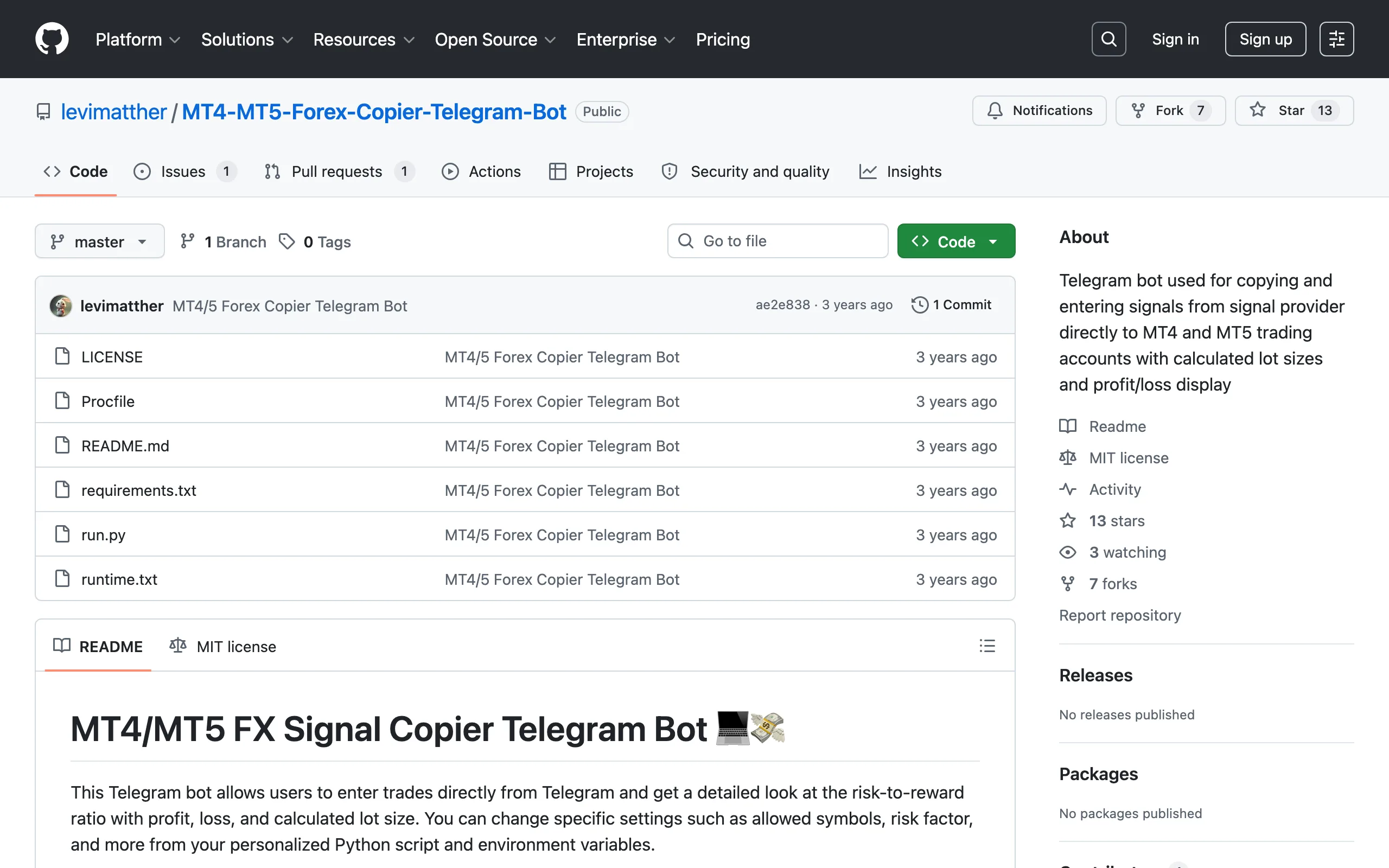Open the master branch selector dropdown
Screen dimensions: 1389x868
(100, 242)
